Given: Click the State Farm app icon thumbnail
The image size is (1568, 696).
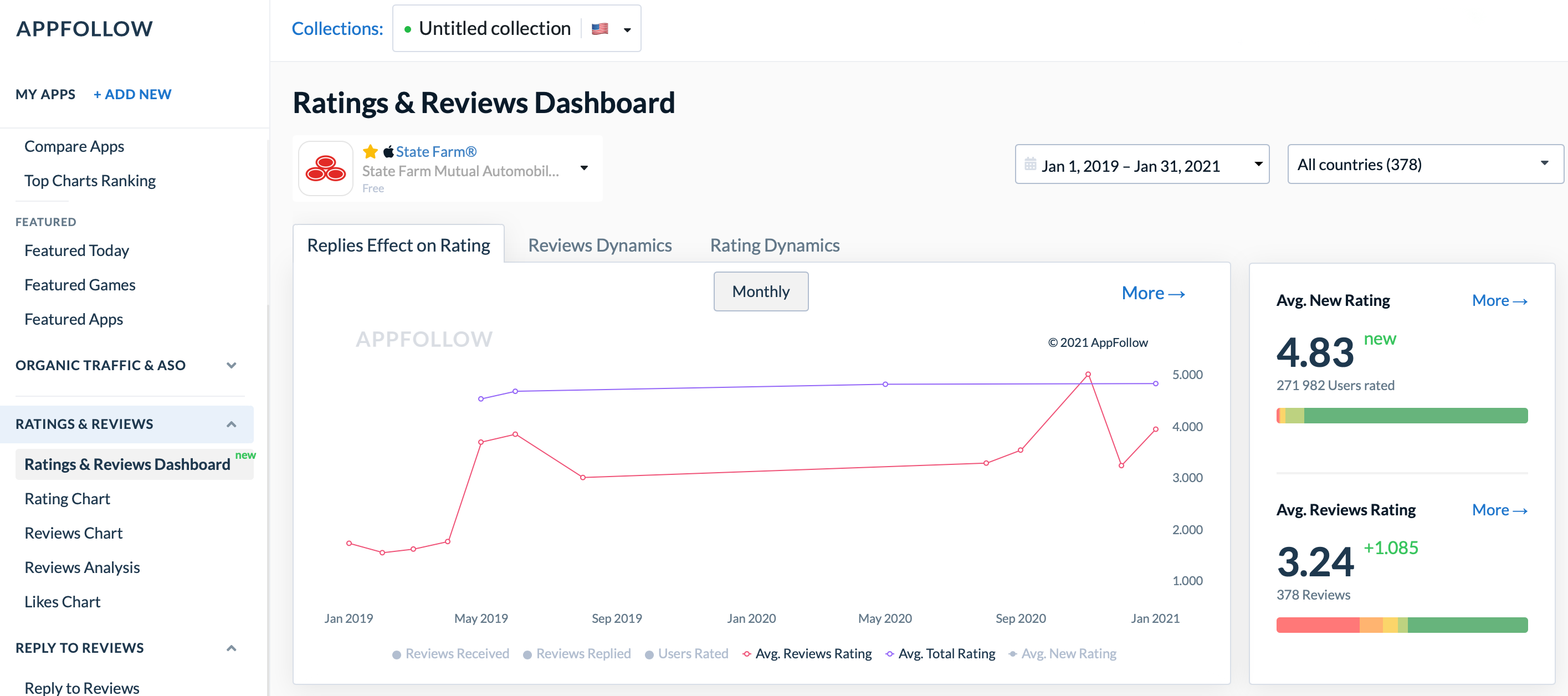Looking at the screenshot, I should click(326, 168).
